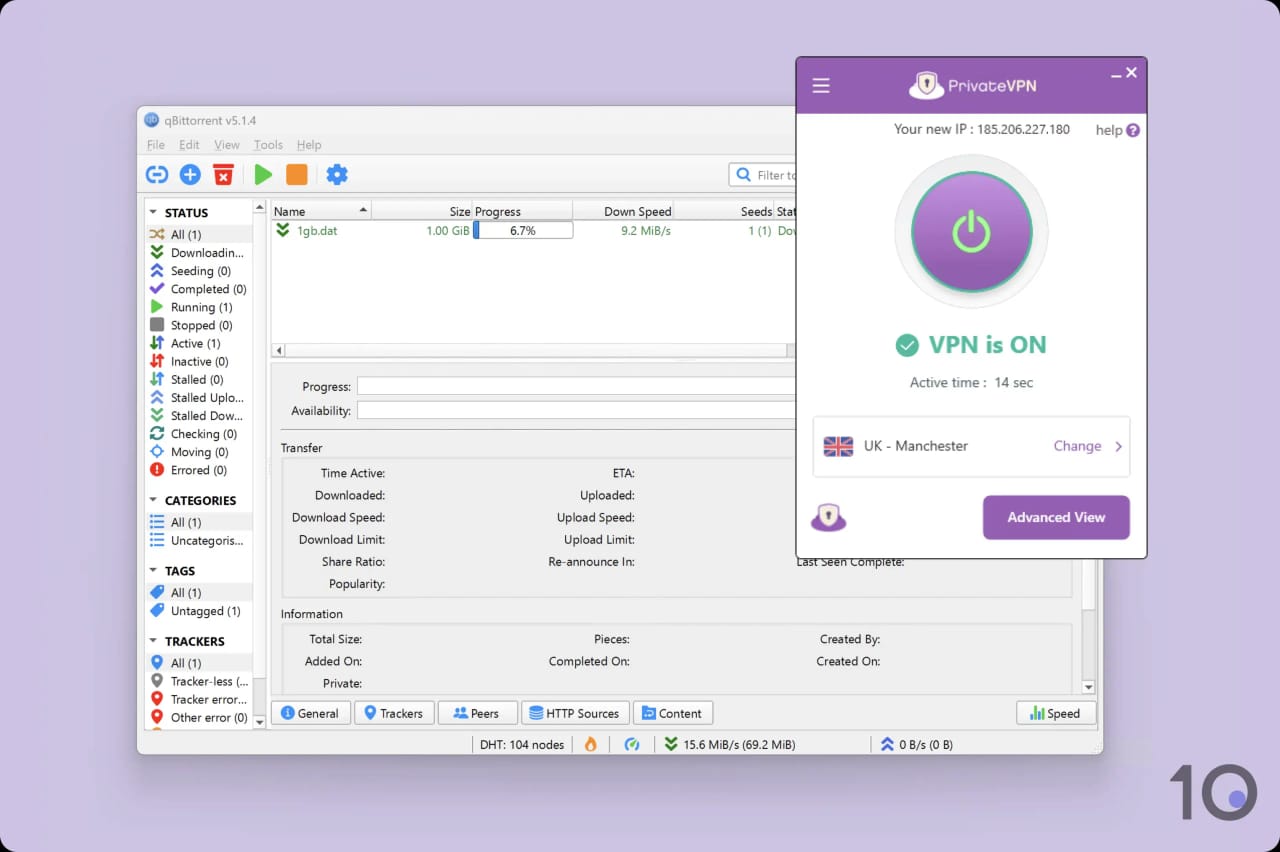Enable alternative speed limits via the flame icon
Image resolution: width=1280 pixels, height=852 pixels.
pyautogui.click(x=590, y=744)
